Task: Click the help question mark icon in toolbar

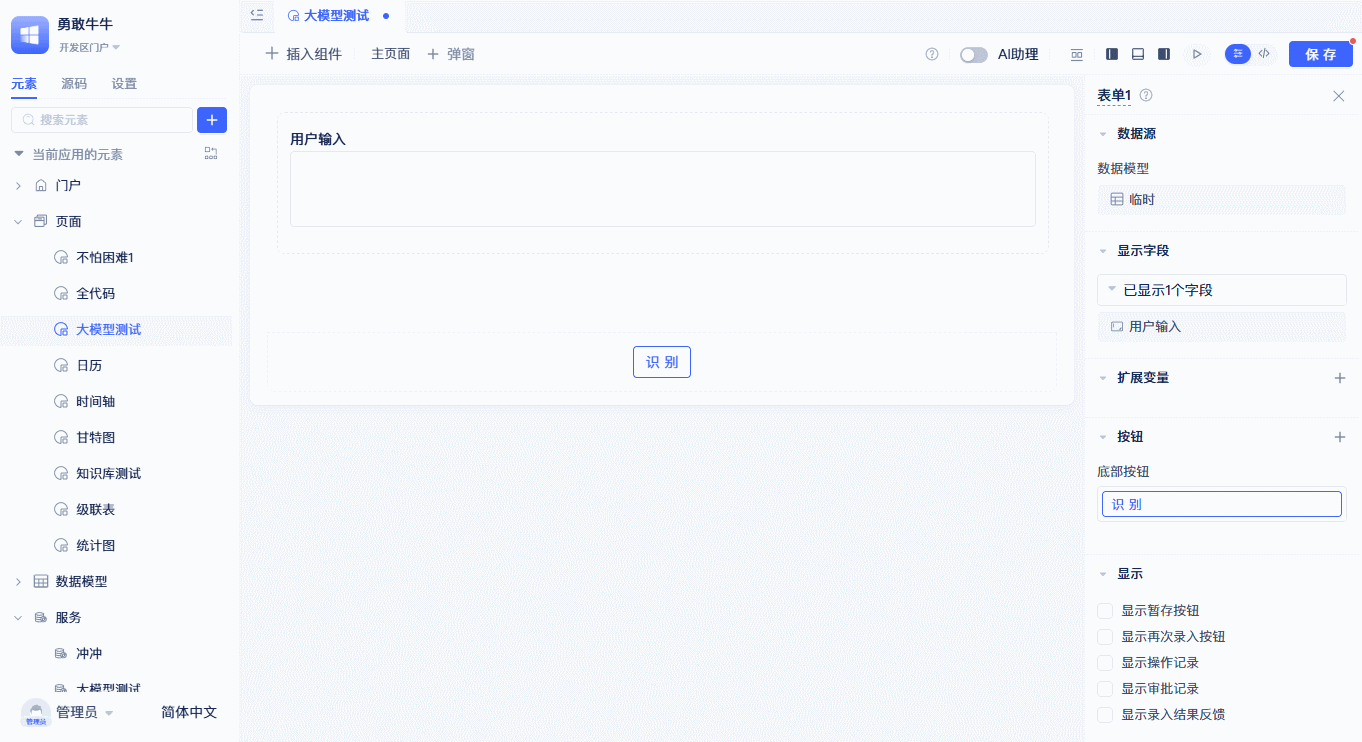Action: [x=932, y=54]
